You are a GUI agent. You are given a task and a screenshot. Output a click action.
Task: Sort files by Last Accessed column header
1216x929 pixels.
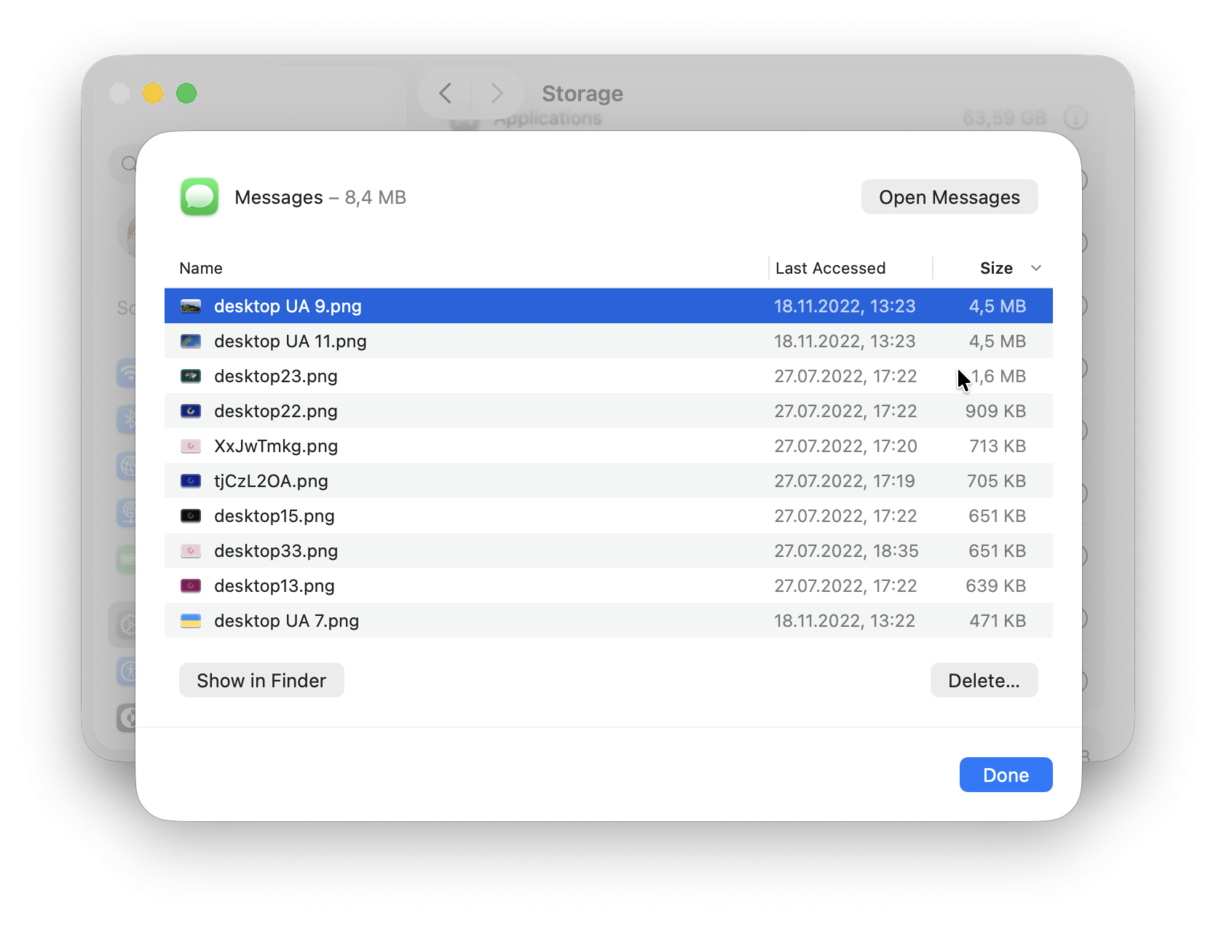pos(830,268)
